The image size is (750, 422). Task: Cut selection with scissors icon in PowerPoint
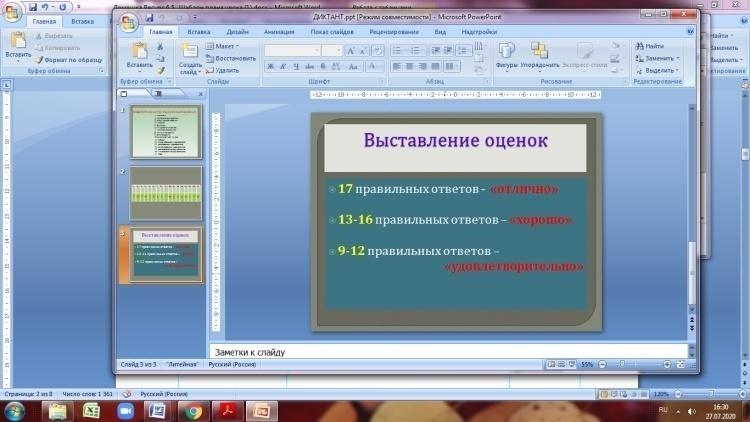[x=160, y=47]
